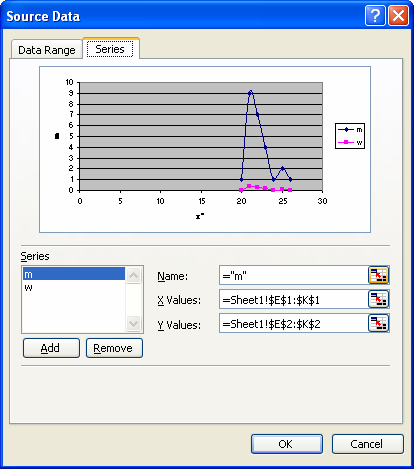
Task: Click X Values range selector icon
Action: pos(378,299)
